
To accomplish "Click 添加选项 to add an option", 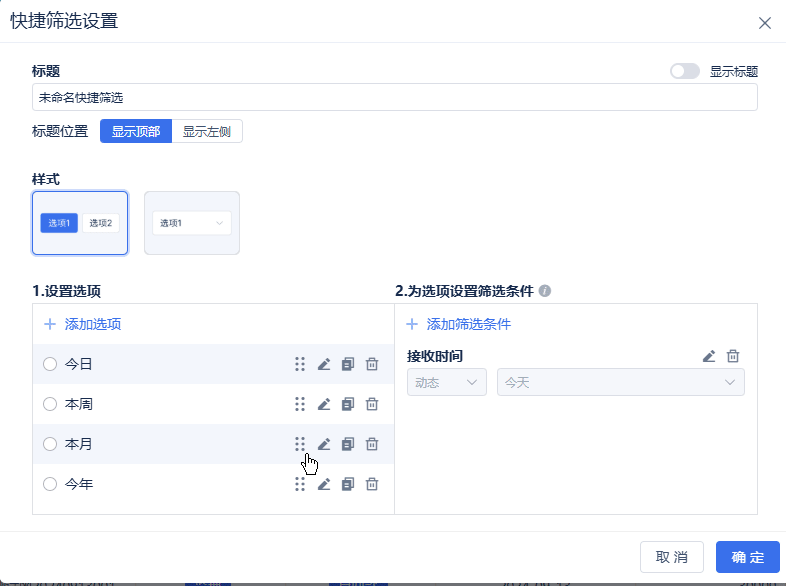I will coord(83,324).
